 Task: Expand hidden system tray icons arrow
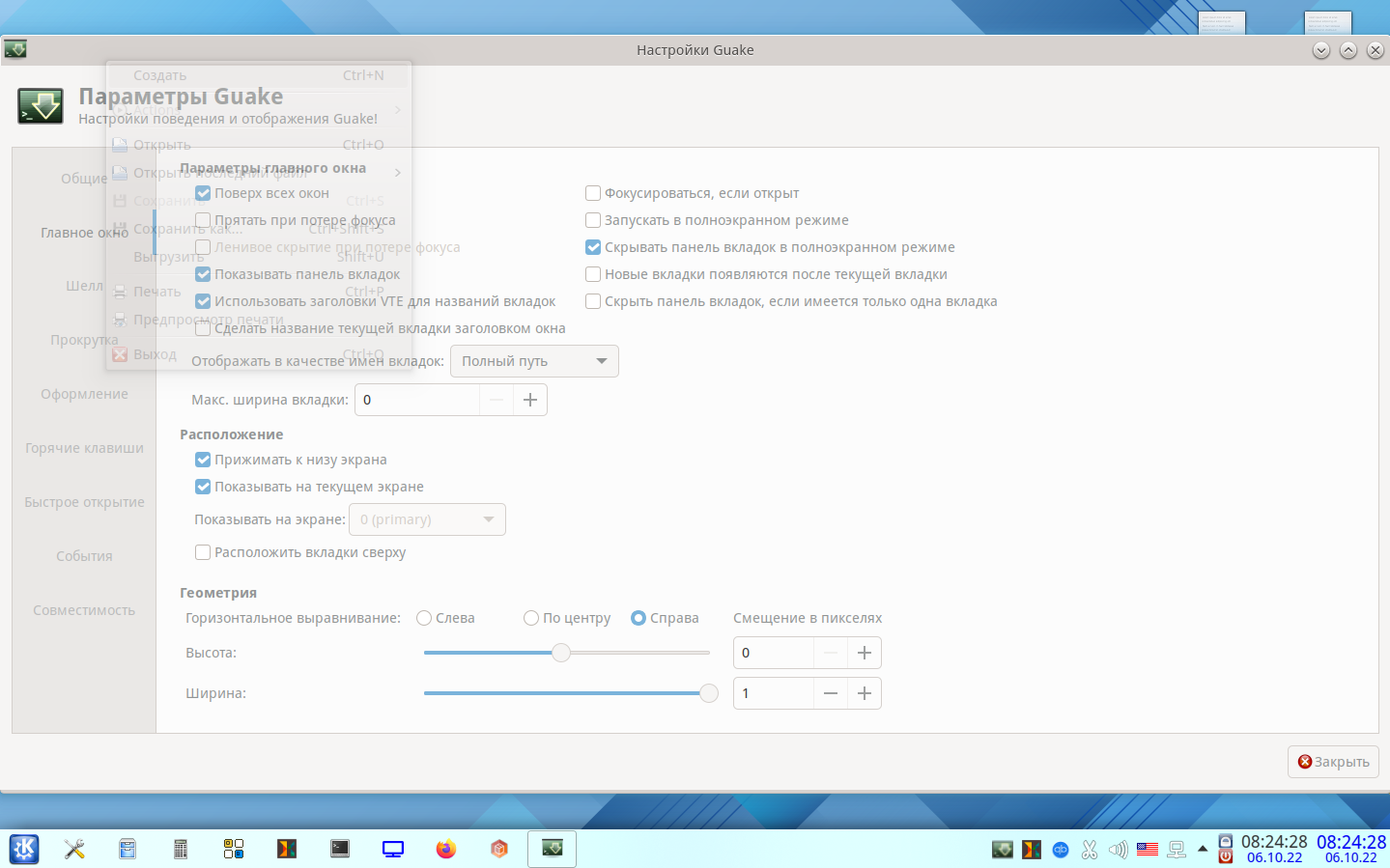tap(1203, 849)
